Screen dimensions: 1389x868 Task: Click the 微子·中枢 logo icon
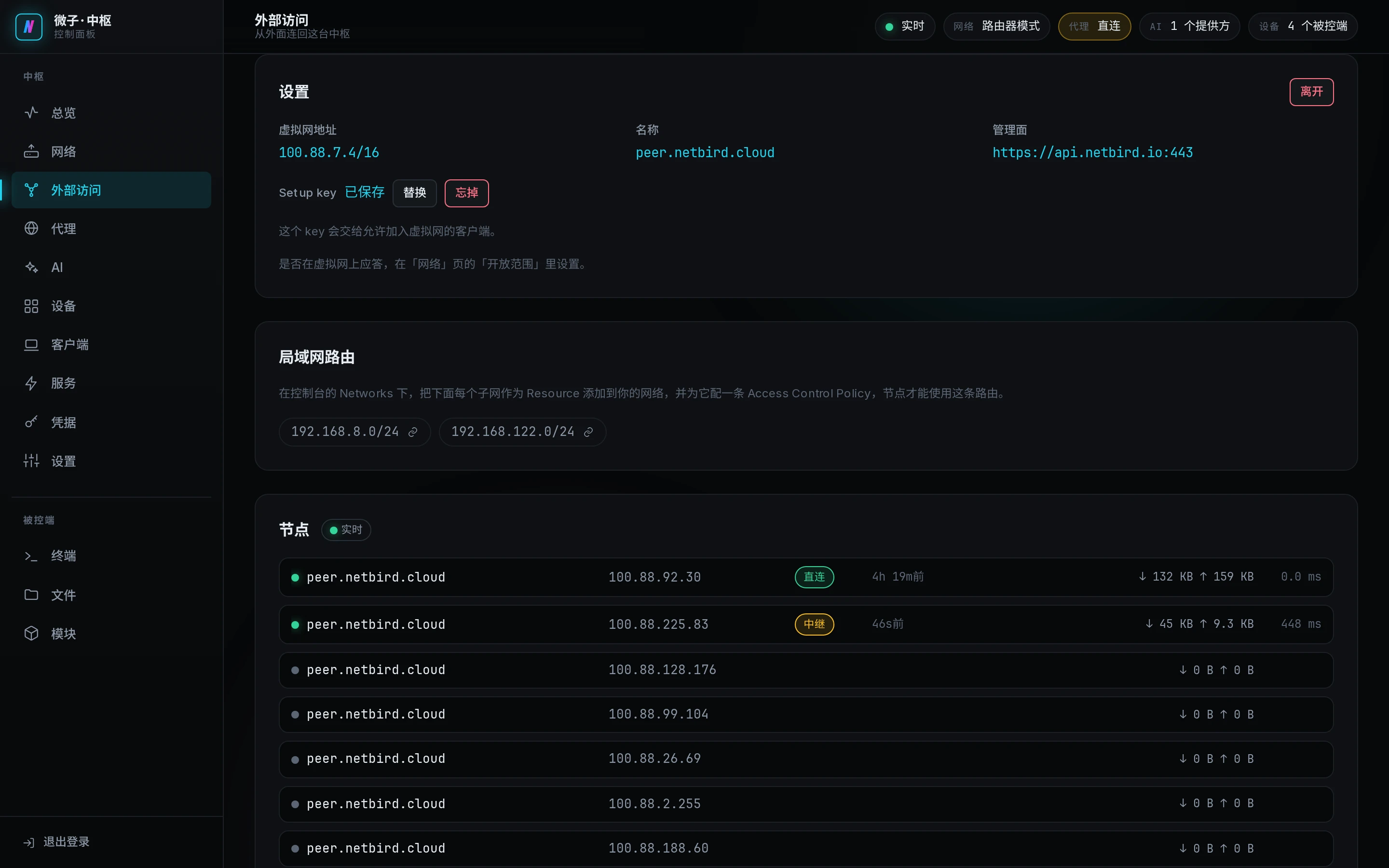click(x=29, y=27)
